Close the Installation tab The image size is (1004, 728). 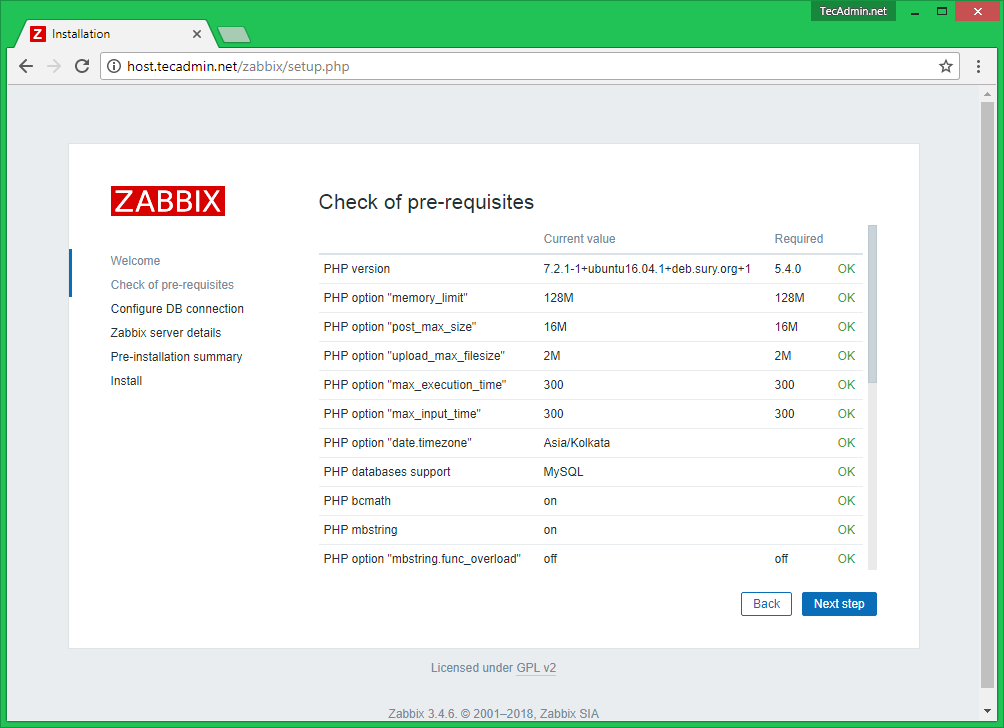[x=197, y=34]
